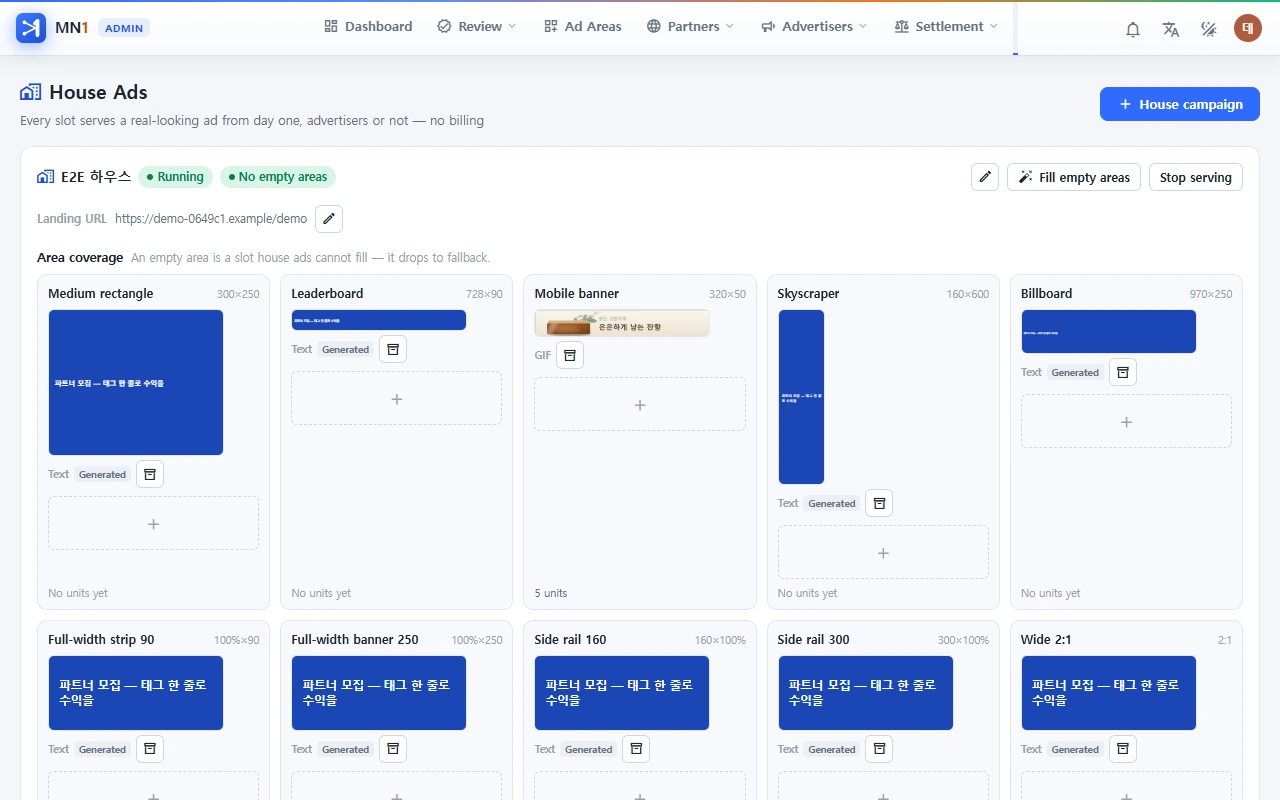Image resolution: width=1280 pixels, height=800 pixels.
Task: Click the No empty areas badge
Action: [x=278, y=177]
